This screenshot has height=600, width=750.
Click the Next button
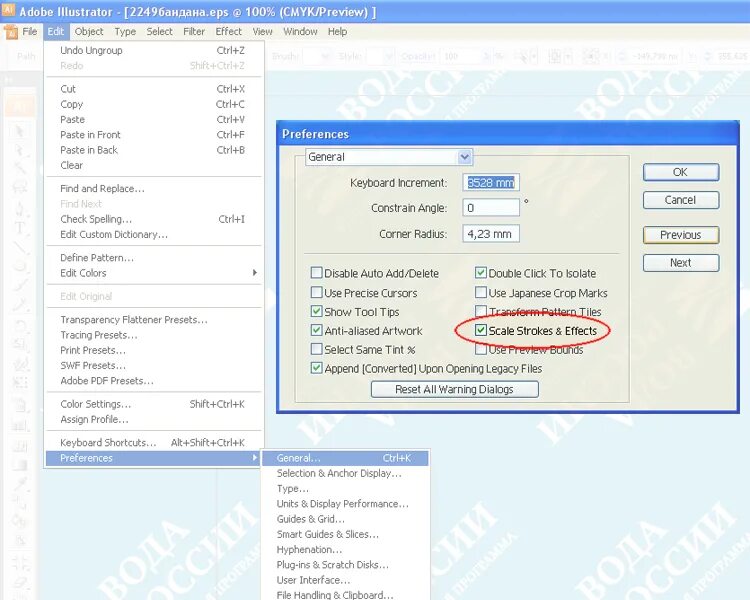click(681, 263)
